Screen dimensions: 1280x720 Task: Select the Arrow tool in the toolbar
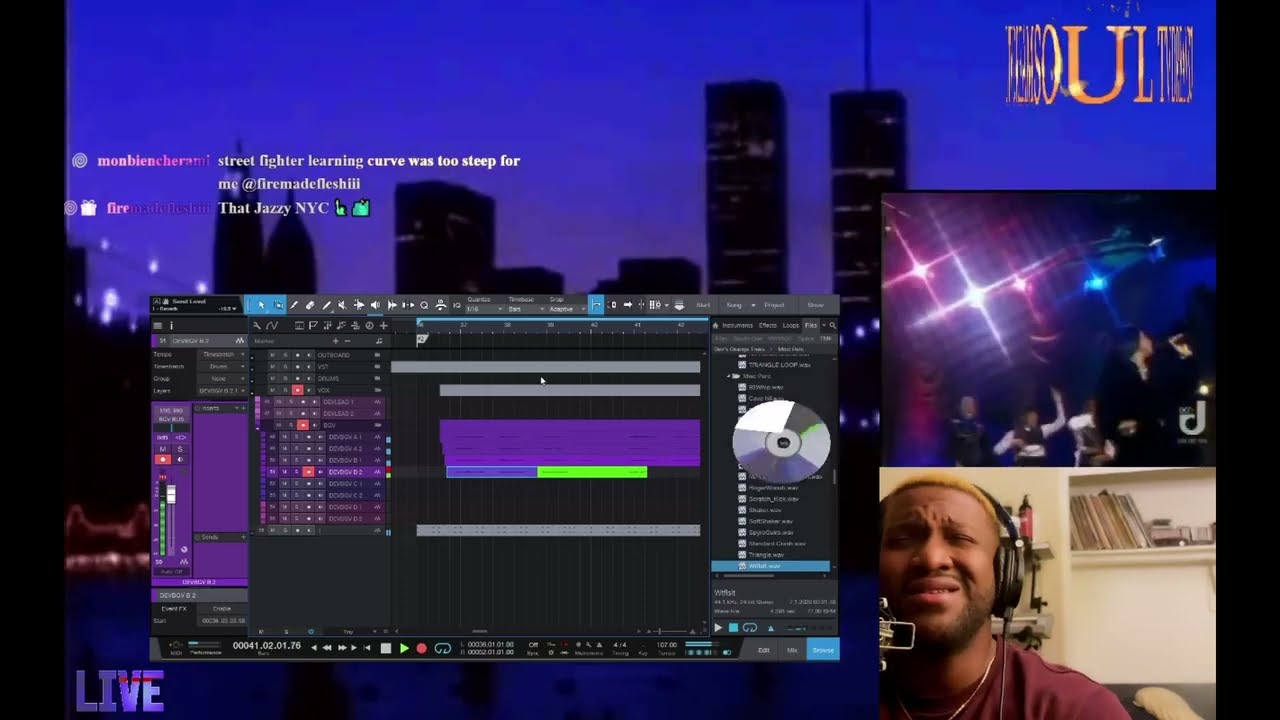(x=261, y=305)
